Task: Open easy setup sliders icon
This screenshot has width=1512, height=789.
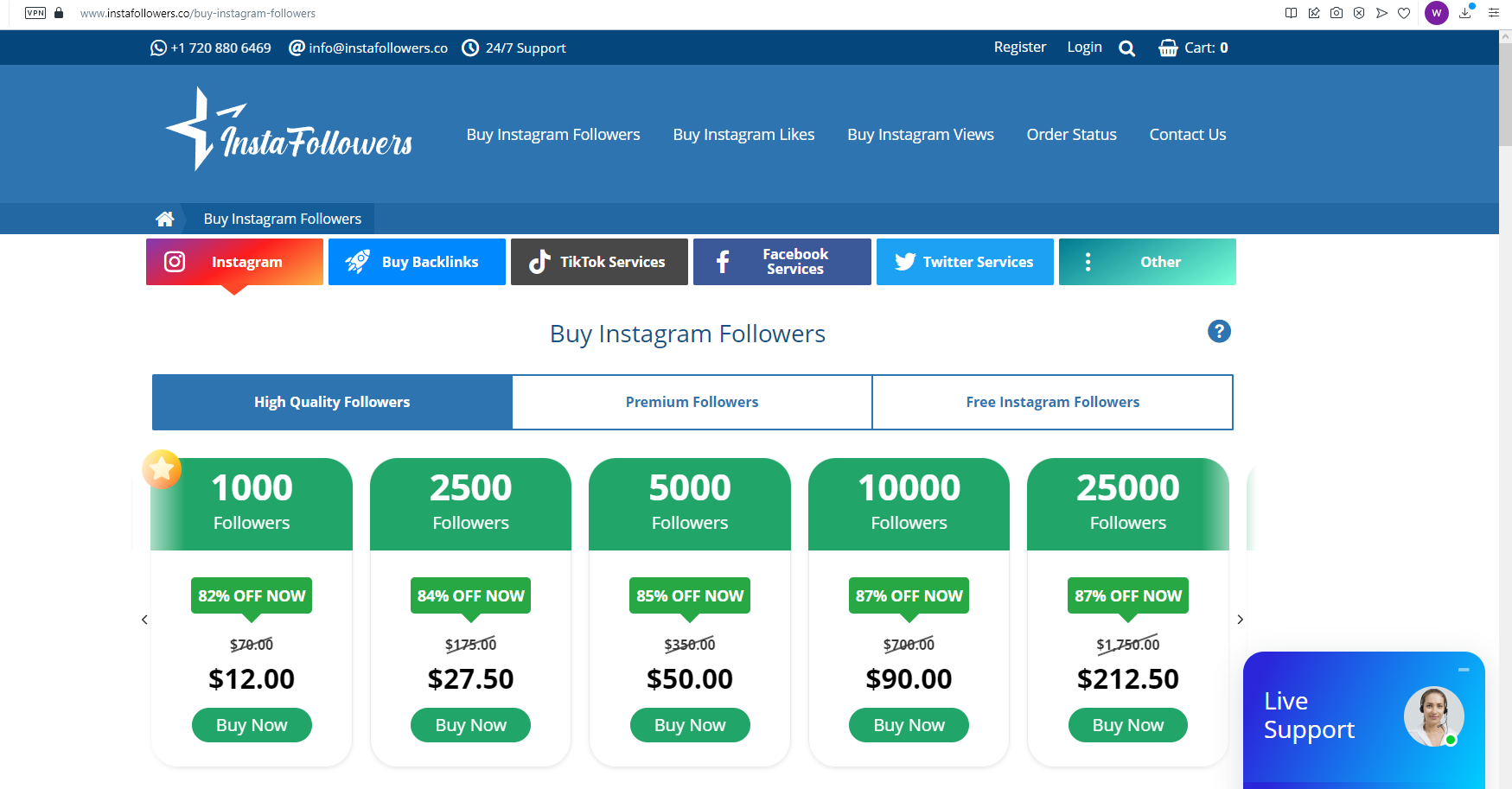Action: click(1494, 13)
